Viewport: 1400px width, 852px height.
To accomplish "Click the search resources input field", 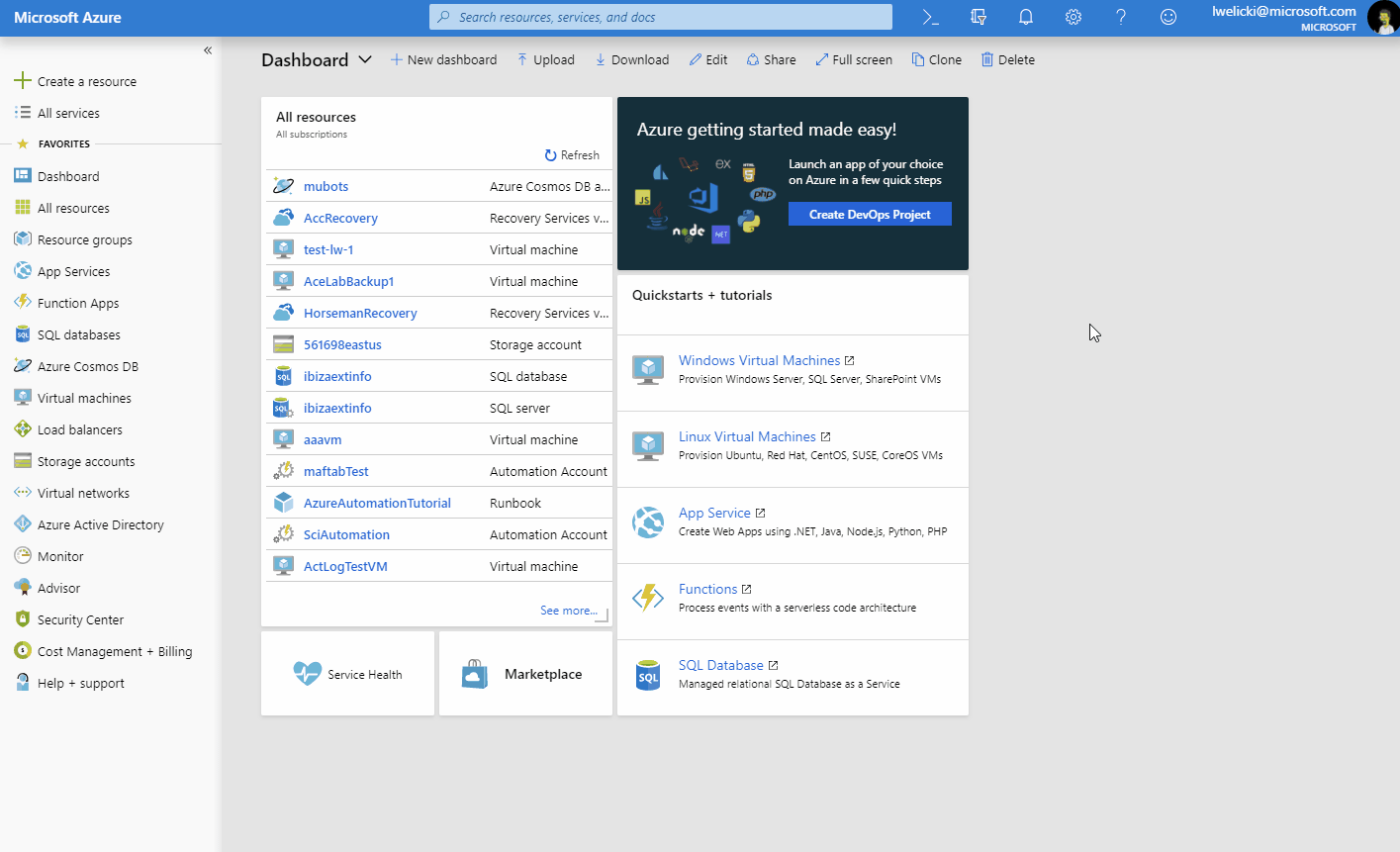I will coord(660,16).
